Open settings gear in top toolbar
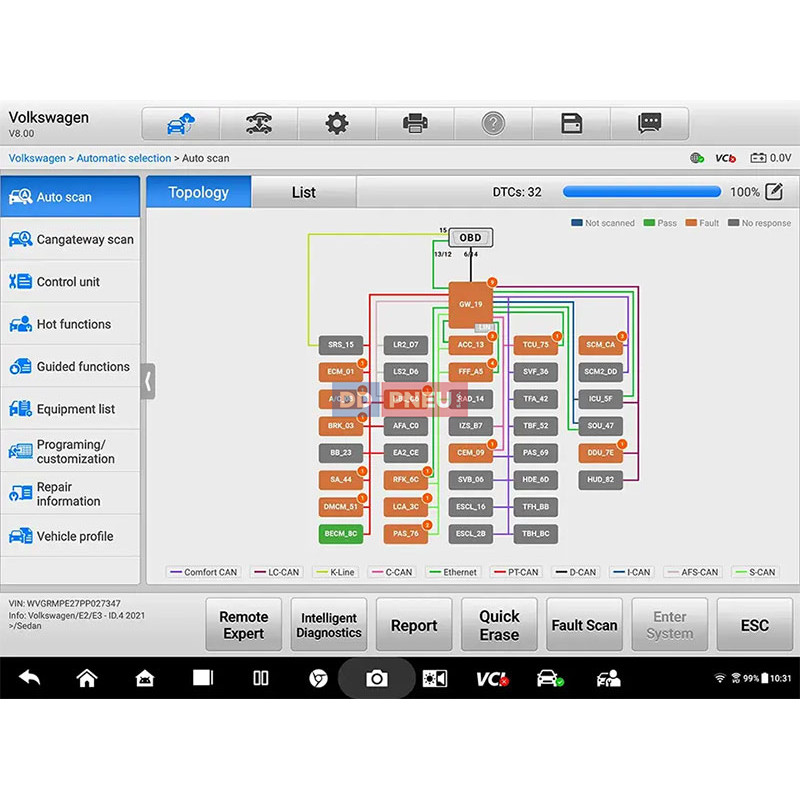 pyautogui.click(x=337, y=124)
